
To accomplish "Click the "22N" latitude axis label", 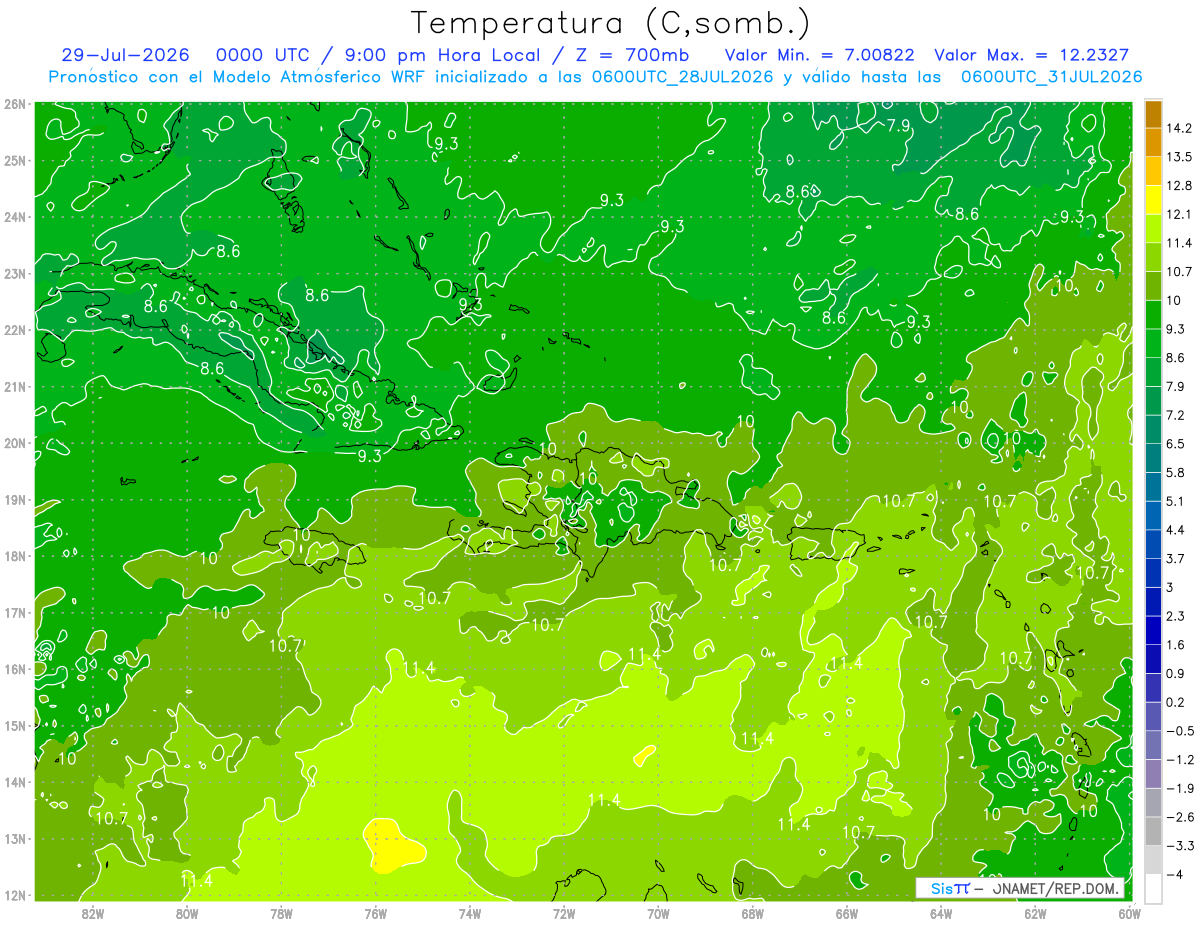I will point(14,330).
